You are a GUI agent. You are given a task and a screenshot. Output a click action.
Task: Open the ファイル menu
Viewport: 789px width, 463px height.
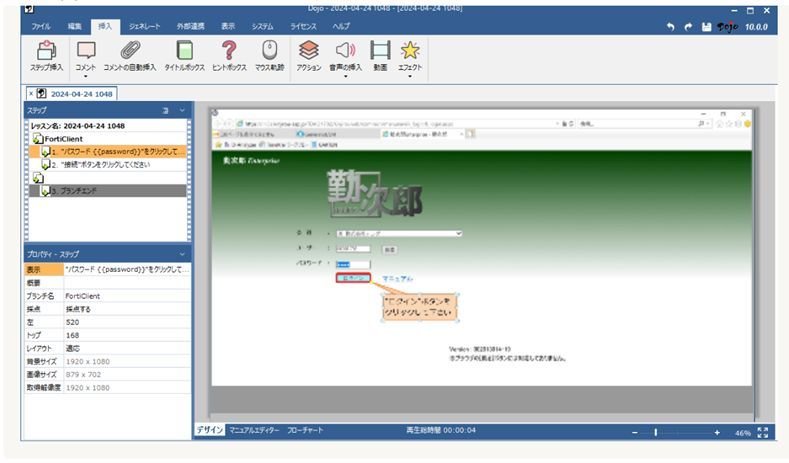pos(41,26)
